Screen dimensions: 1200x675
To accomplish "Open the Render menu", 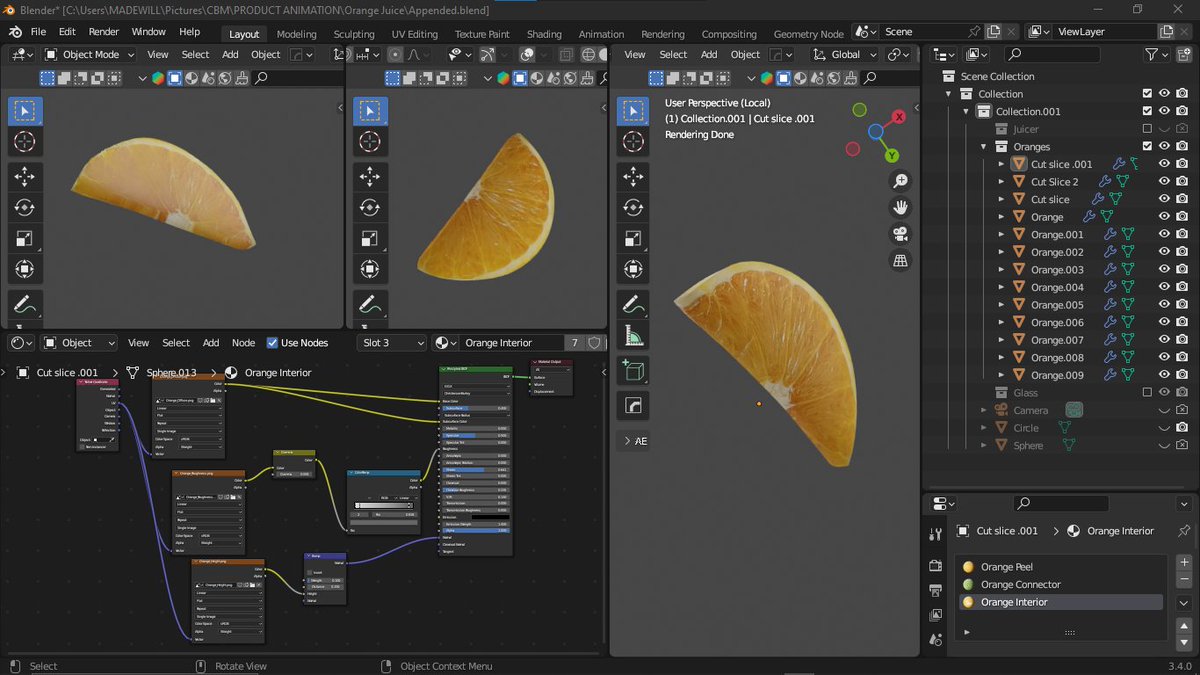I will [104, 32].
